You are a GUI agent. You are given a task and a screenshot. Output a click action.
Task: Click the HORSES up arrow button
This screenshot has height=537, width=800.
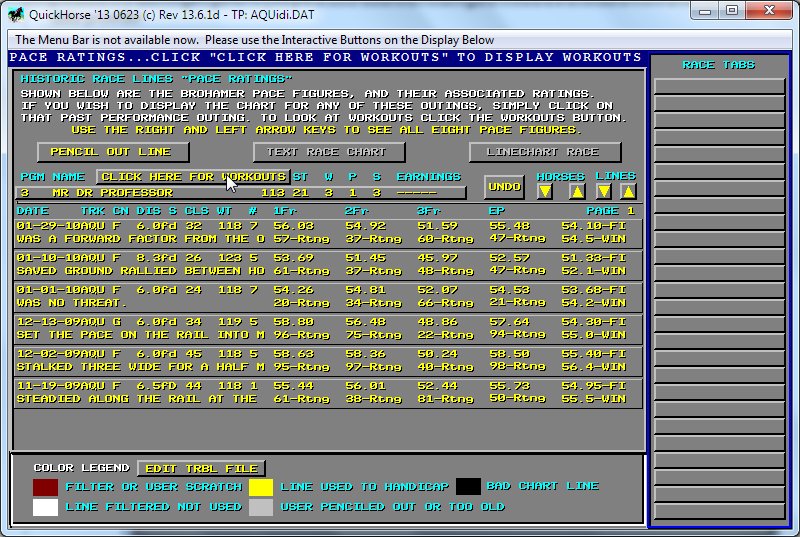coord(577,192)
